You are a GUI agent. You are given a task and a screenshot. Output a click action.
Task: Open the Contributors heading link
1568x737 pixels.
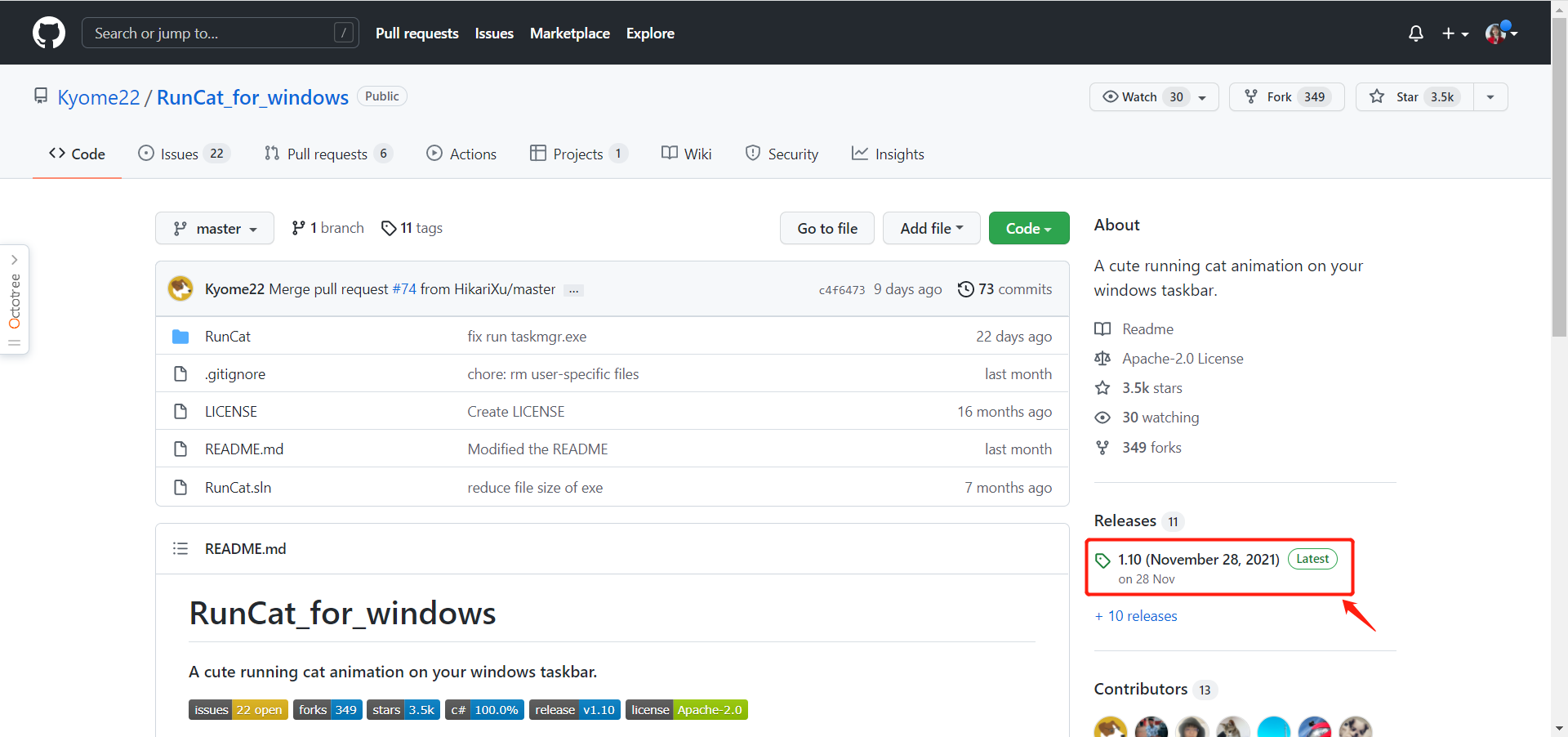coord(1155,690)
